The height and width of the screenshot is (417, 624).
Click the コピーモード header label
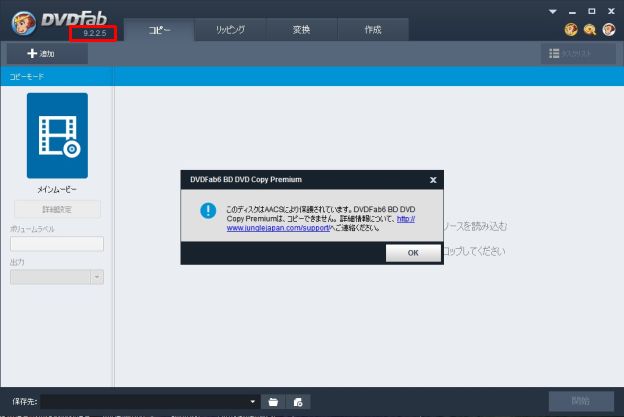27,76
